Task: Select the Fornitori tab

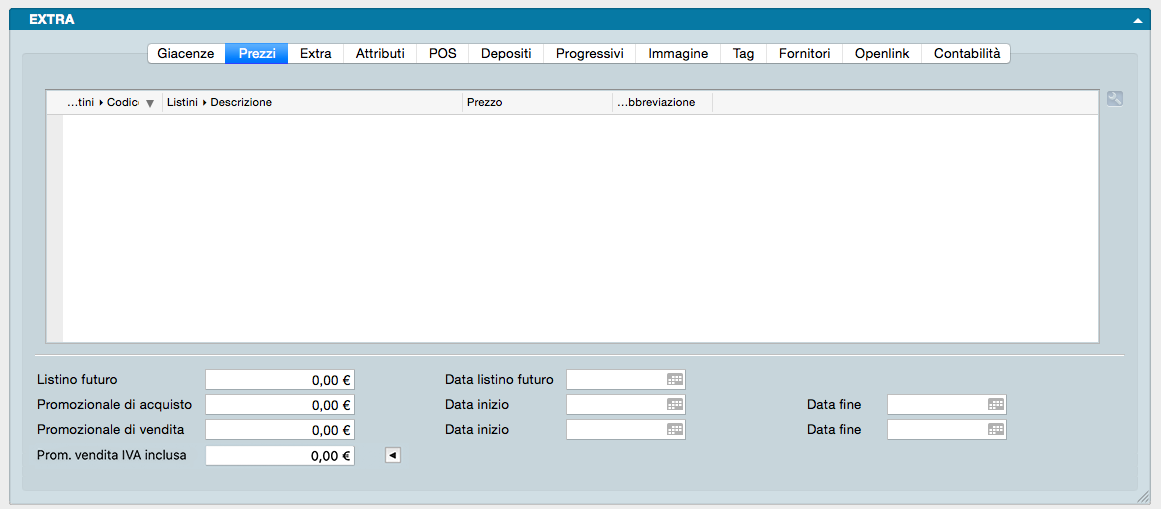Action: pos(805,54)
